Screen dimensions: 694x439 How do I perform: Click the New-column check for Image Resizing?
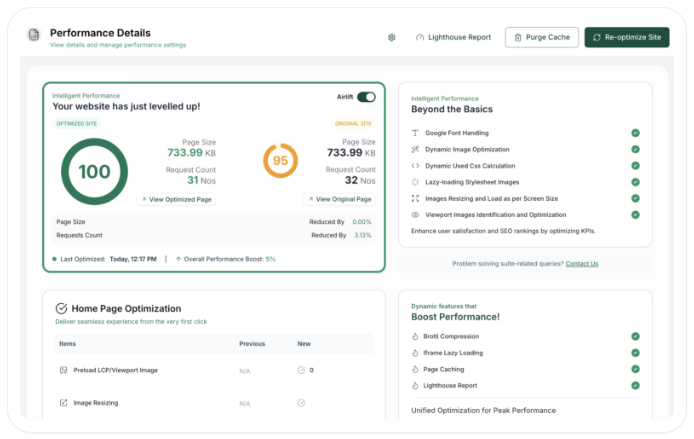pyautogui.click(x=301, y=403)
